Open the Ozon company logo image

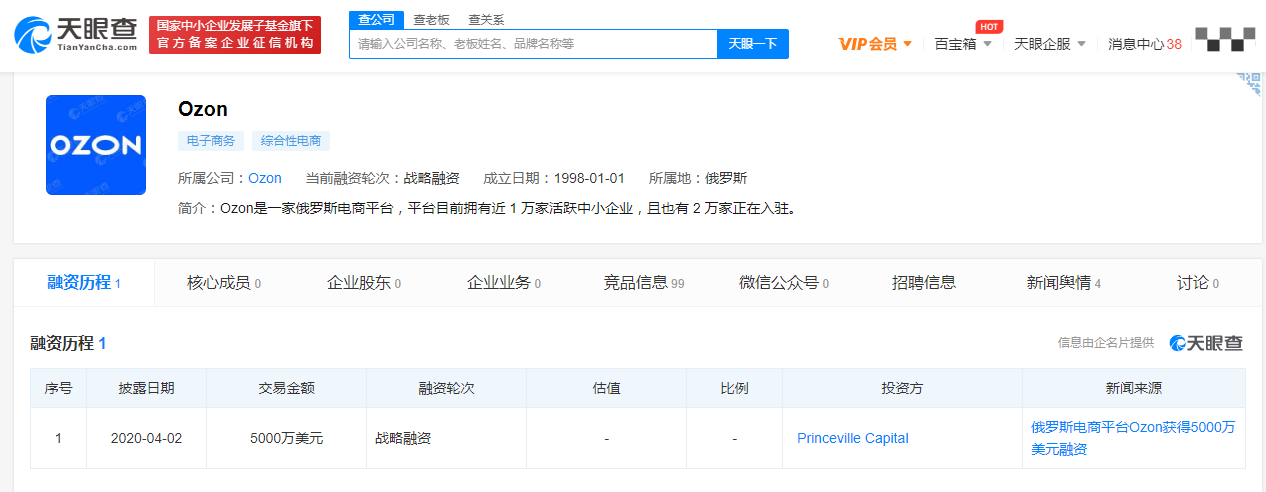[x=96, y=145]
